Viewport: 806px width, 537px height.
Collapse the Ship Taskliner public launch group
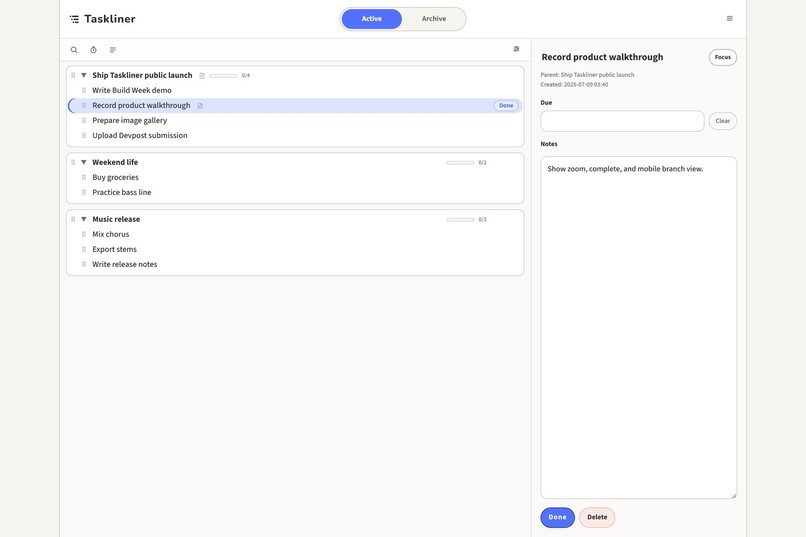84,75
